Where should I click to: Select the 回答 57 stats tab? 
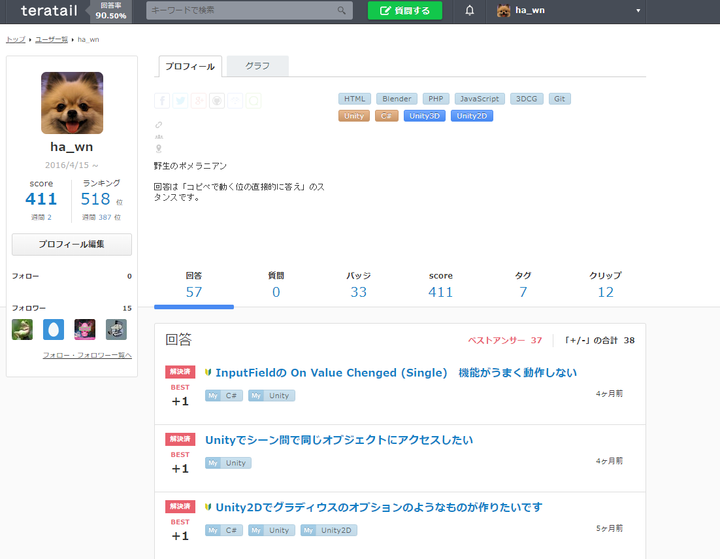[194, 286]
